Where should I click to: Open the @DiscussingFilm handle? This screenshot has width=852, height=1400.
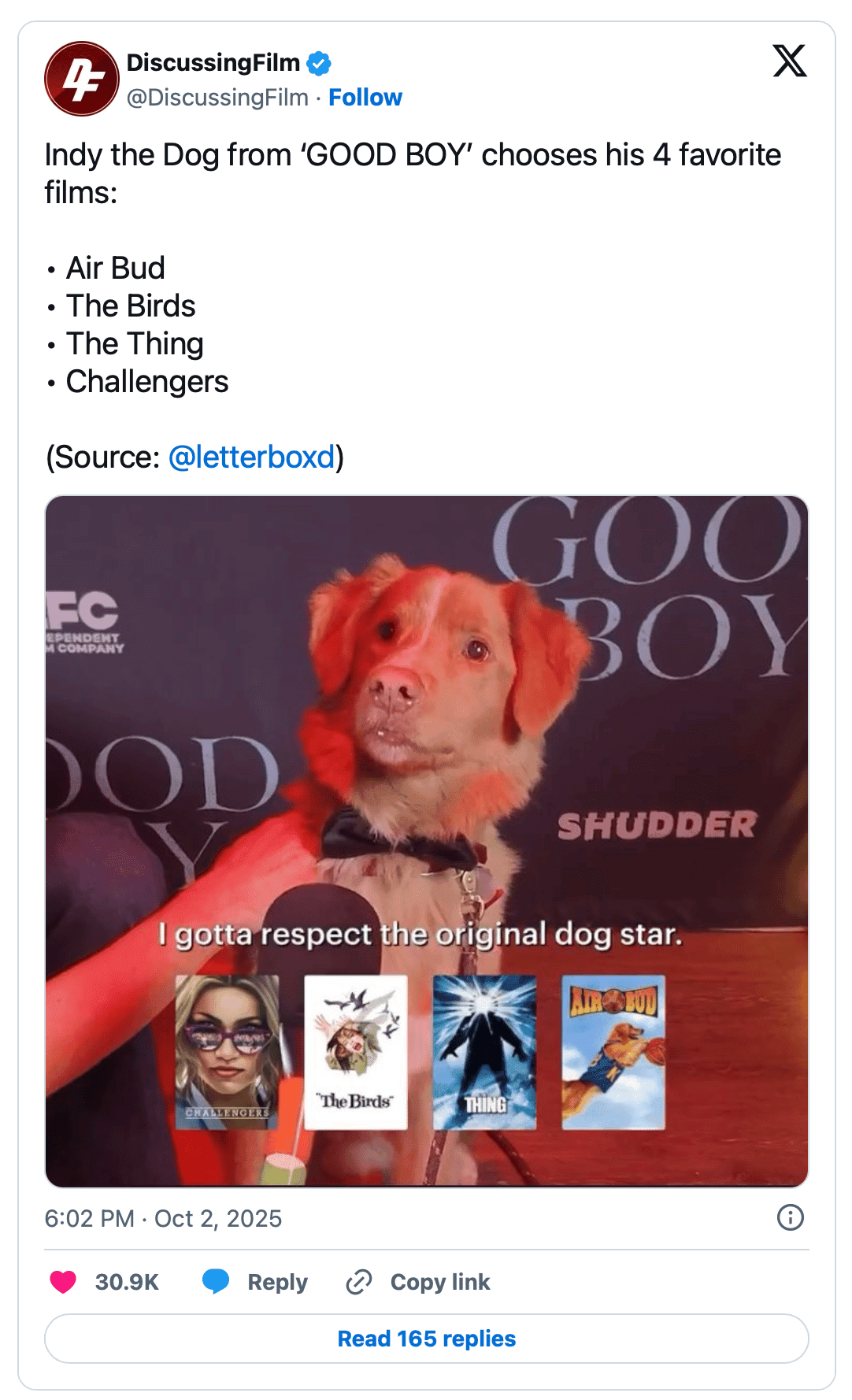pyautogui.click(x=217, y=98)
